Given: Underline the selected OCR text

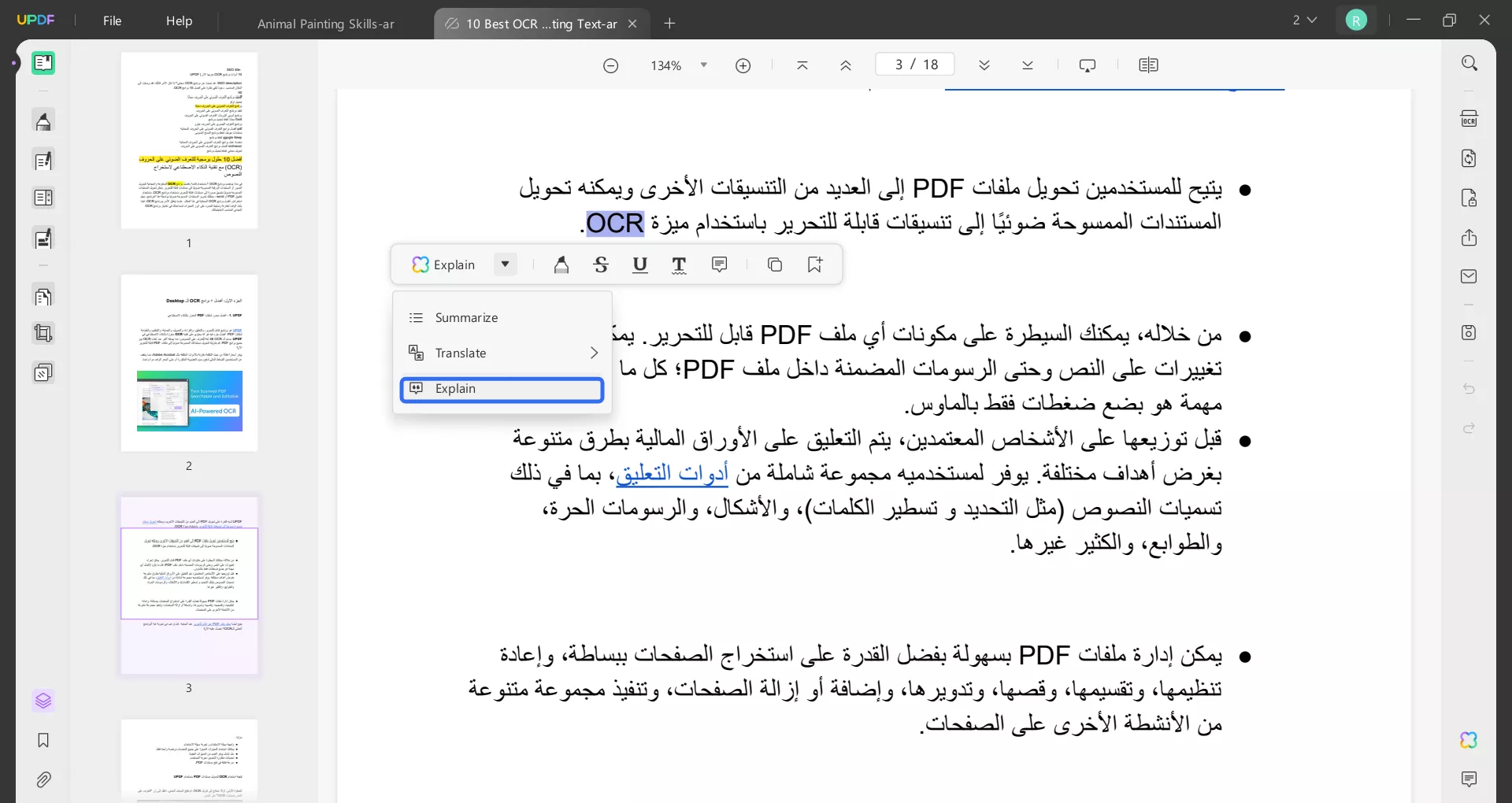Looking at the screenshot, I should pos(640,265).
